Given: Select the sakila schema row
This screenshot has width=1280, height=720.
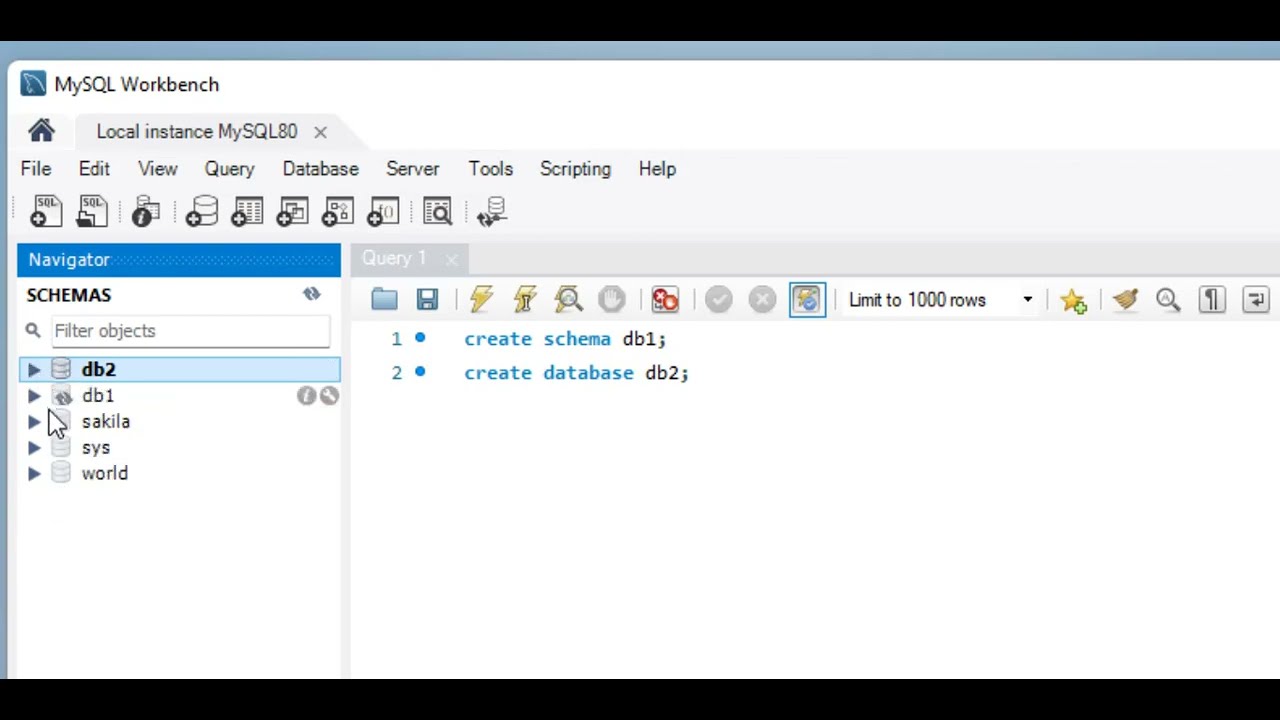Looking at the screenshot, I should pyautogui.click(x=180, y=422).
